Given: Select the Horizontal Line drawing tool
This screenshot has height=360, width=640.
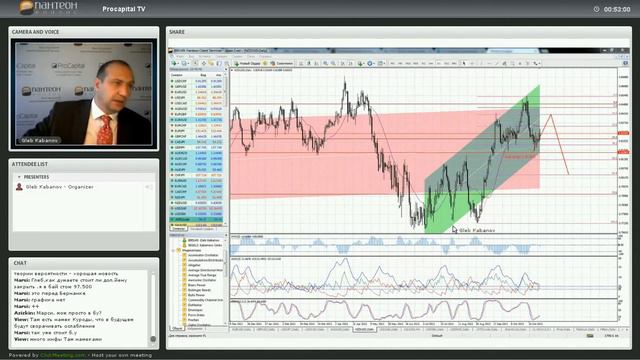Looking at the screenshot, I should coord(489,63).
